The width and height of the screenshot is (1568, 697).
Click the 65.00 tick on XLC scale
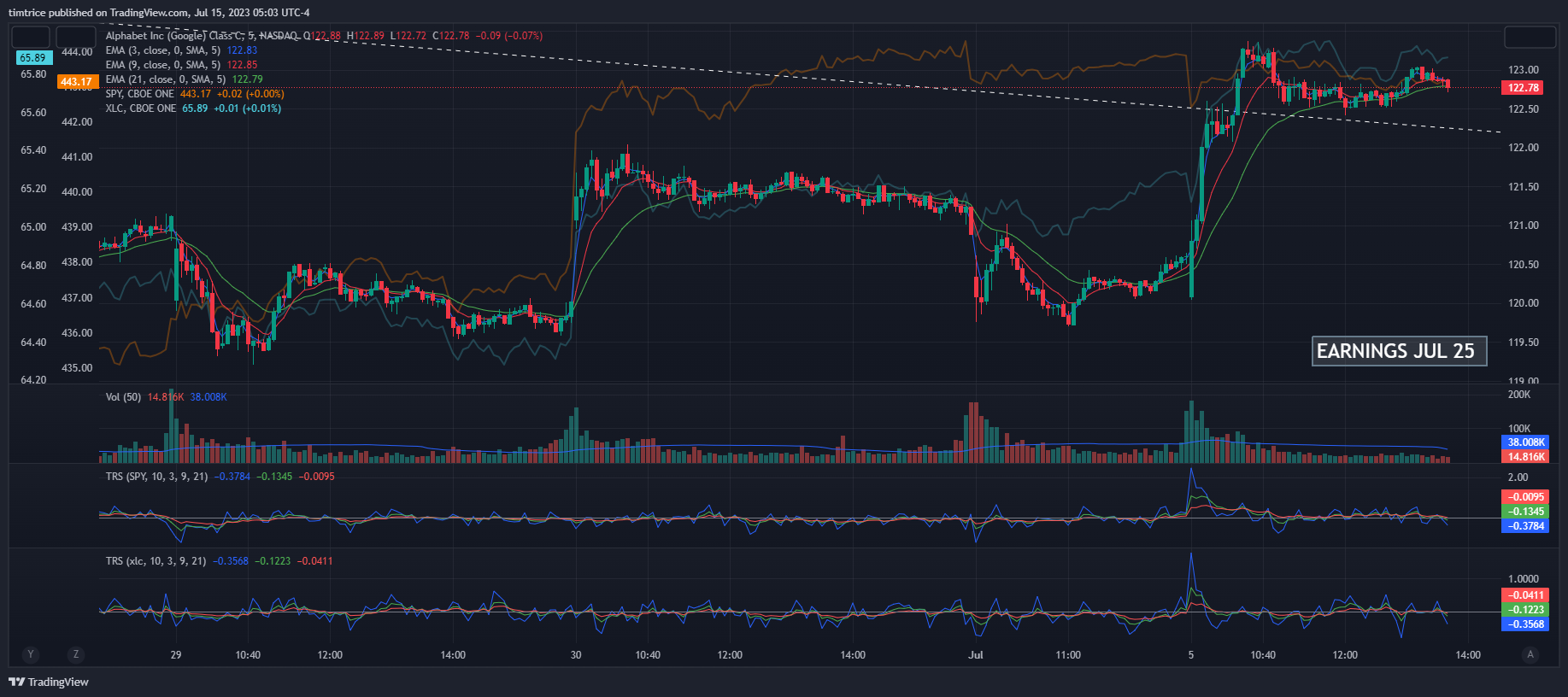click(x=33, y=227)
